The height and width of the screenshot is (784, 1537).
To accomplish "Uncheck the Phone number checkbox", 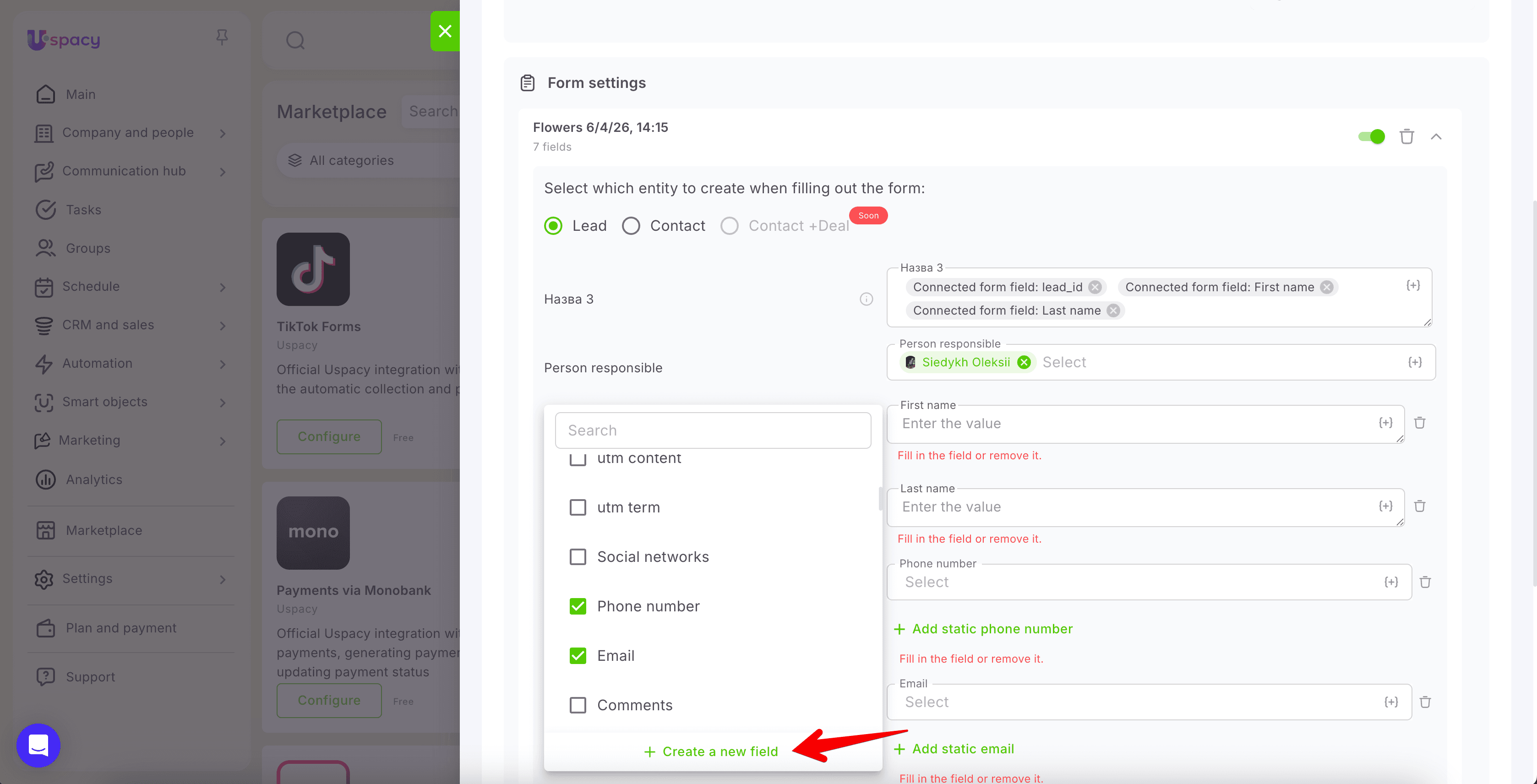I will 578,606.
